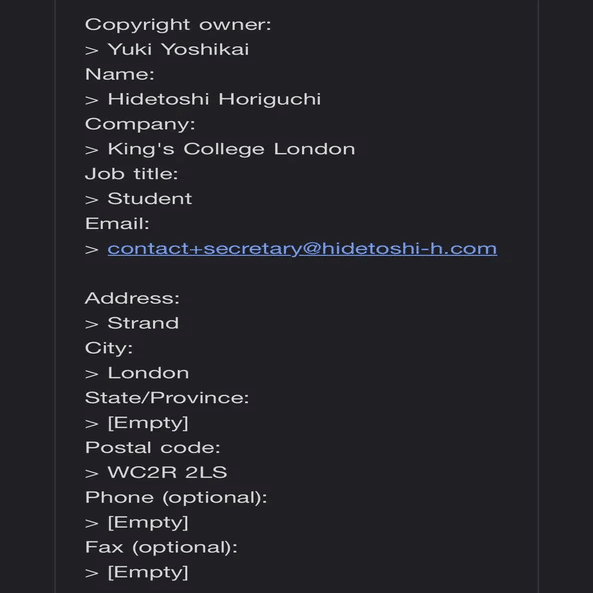
Task: Click the 'Address:' field label
Action: click(x=132, y=298)
